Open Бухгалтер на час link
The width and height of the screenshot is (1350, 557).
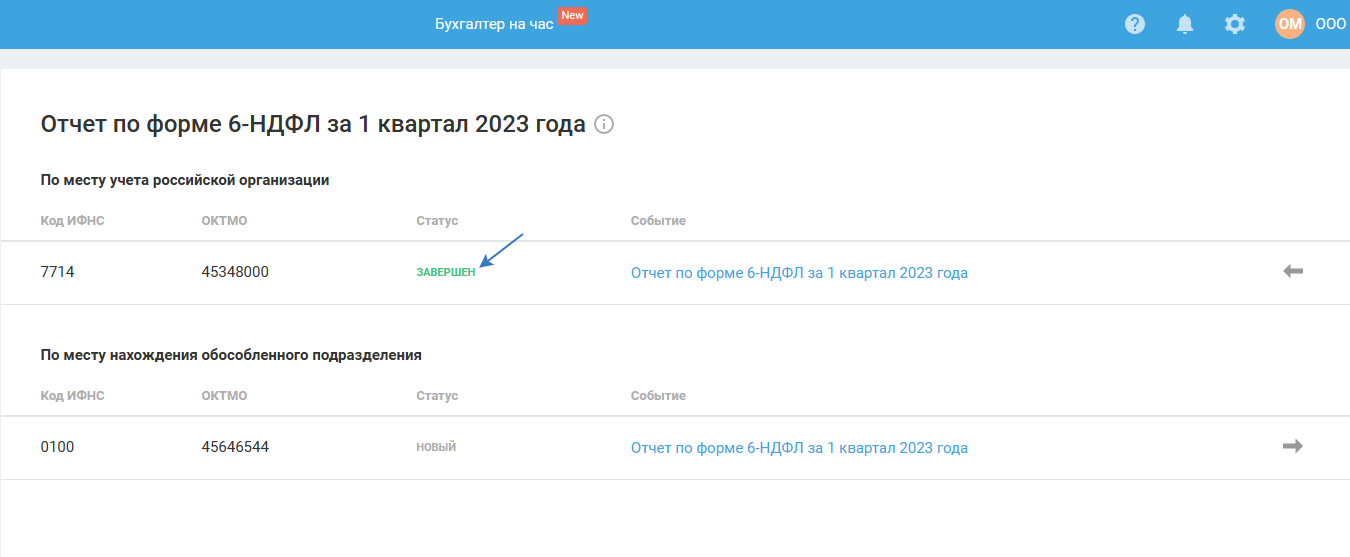(x=494, y=25)
